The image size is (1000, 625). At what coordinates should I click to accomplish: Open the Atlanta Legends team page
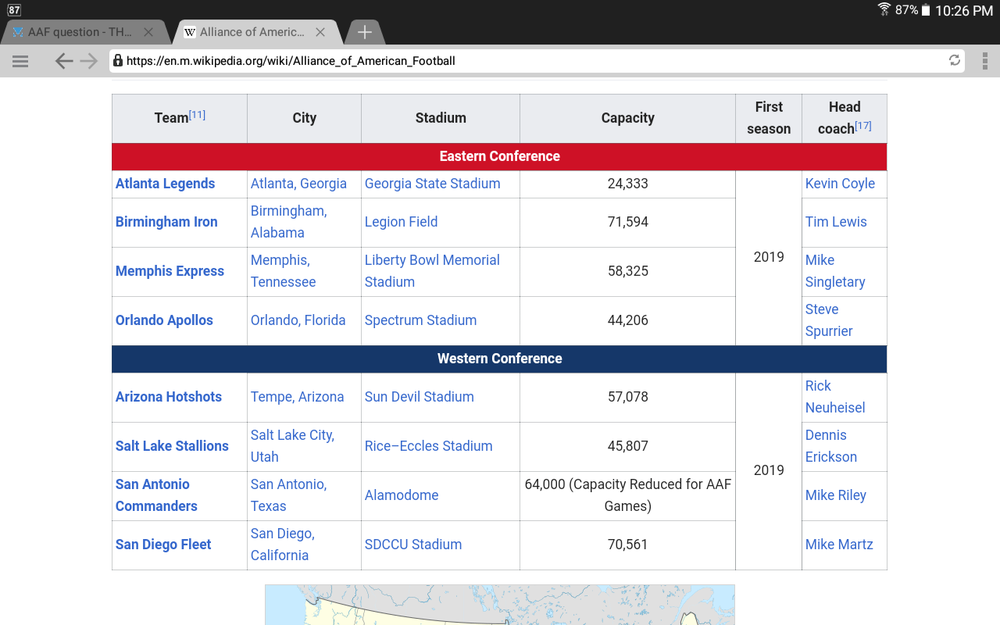pos(165,184)
